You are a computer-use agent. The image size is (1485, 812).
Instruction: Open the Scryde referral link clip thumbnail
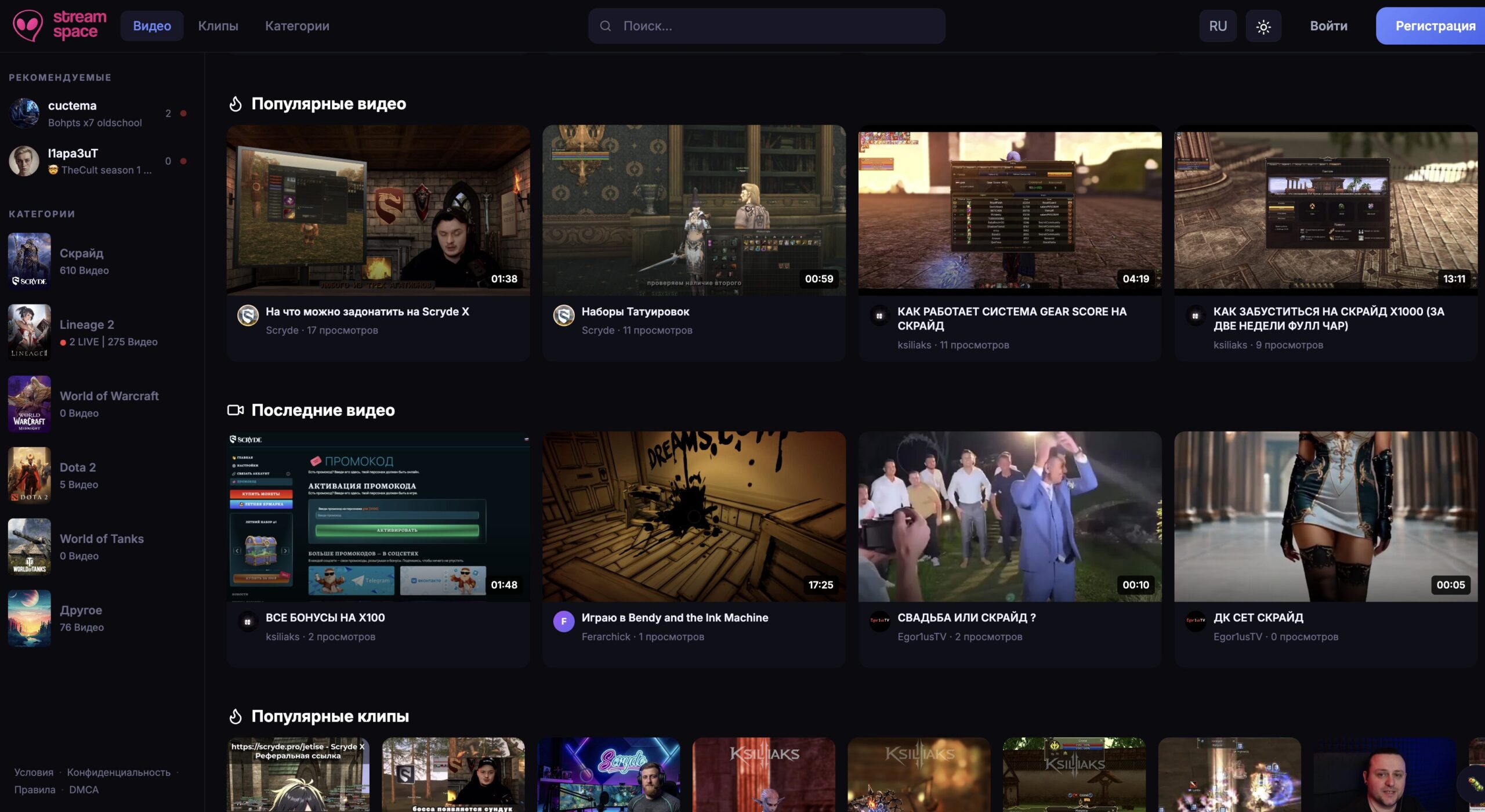298,775
